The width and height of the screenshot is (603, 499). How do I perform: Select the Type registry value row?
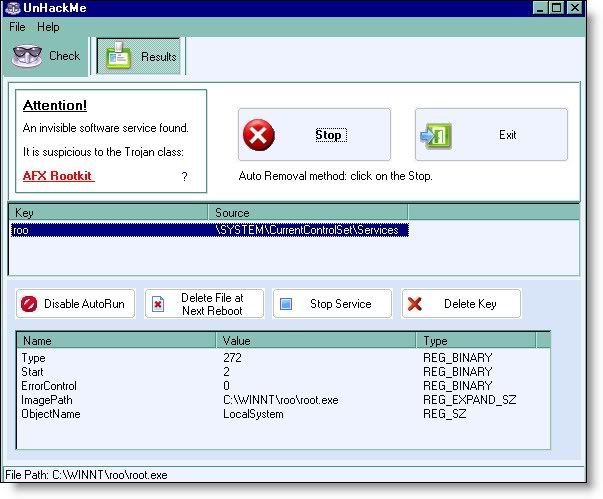pos(283,358)
